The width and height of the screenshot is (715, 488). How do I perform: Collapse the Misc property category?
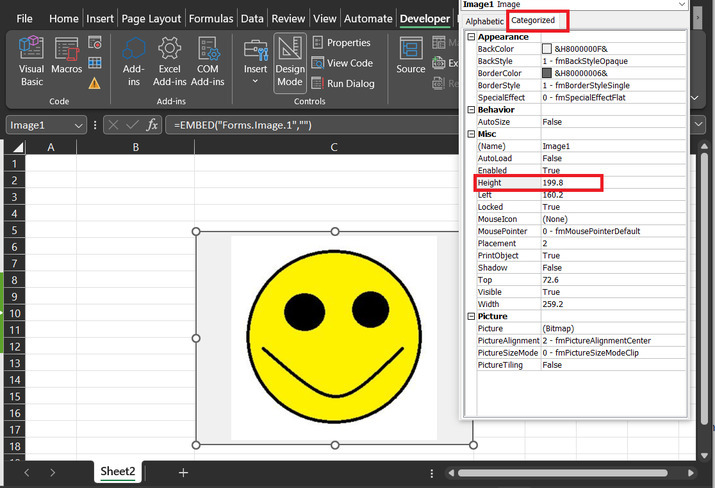click(472, 134)
